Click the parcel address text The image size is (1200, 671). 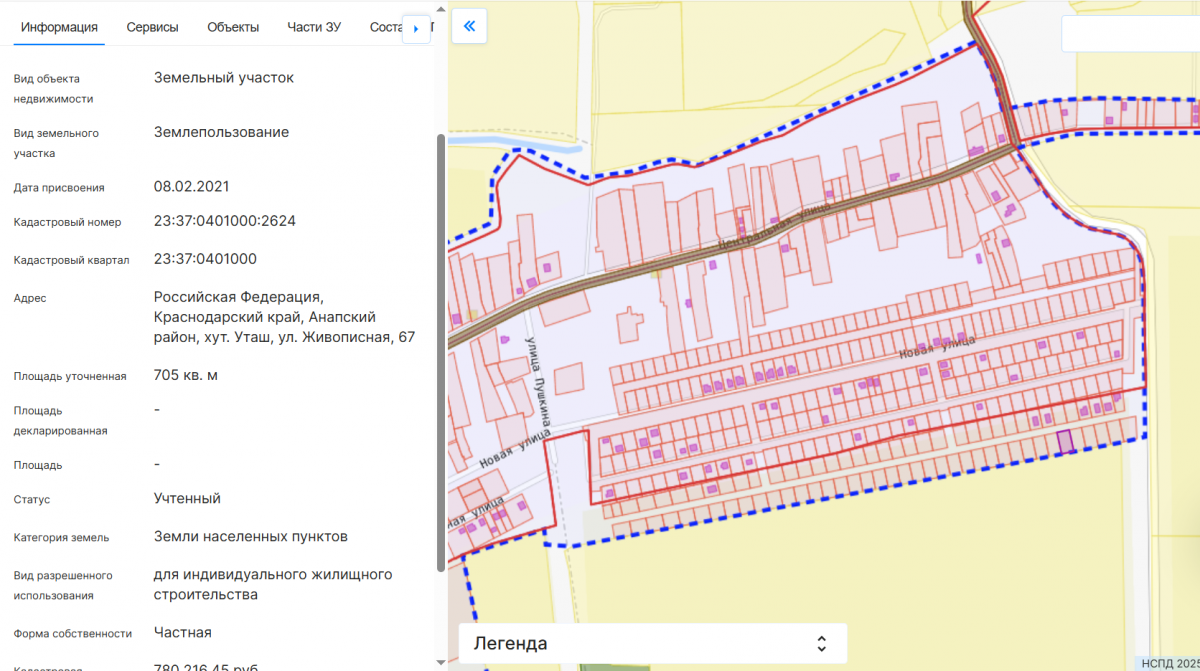coord(284,318)
